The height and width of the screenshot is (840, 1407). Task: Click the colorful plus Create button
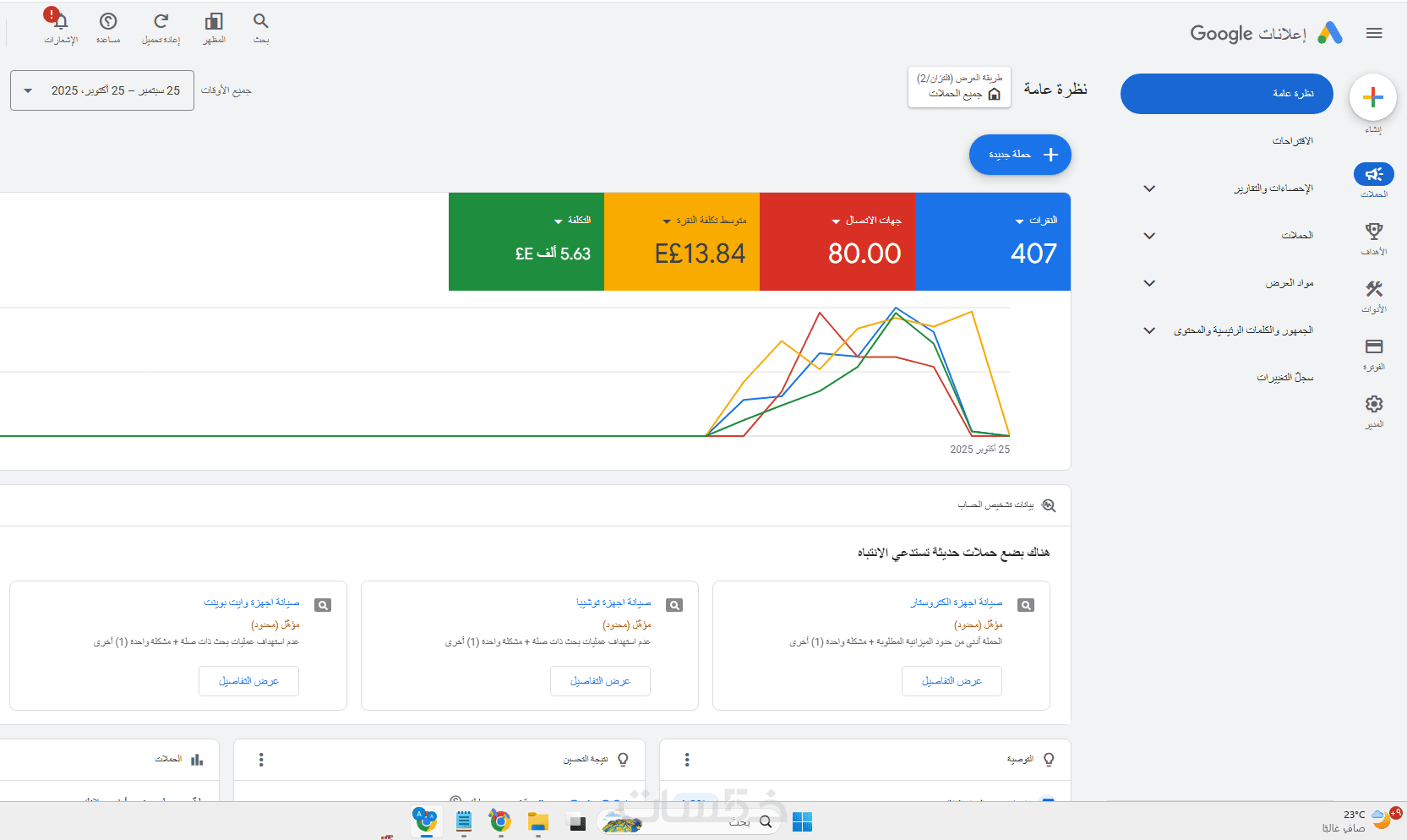coord(1373,97)
